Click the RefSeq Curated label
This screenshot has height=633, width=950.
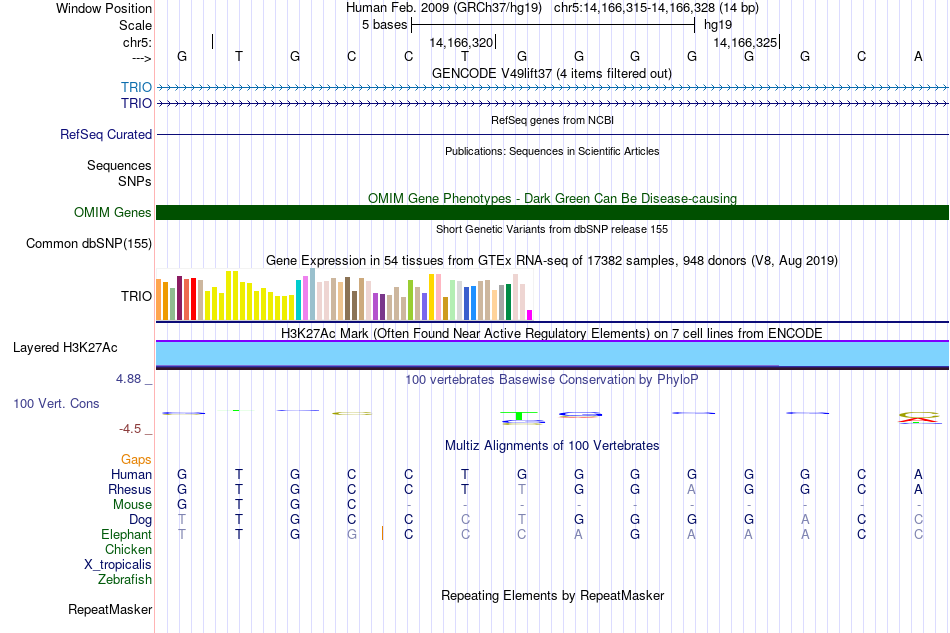click(x=105, y=134)
